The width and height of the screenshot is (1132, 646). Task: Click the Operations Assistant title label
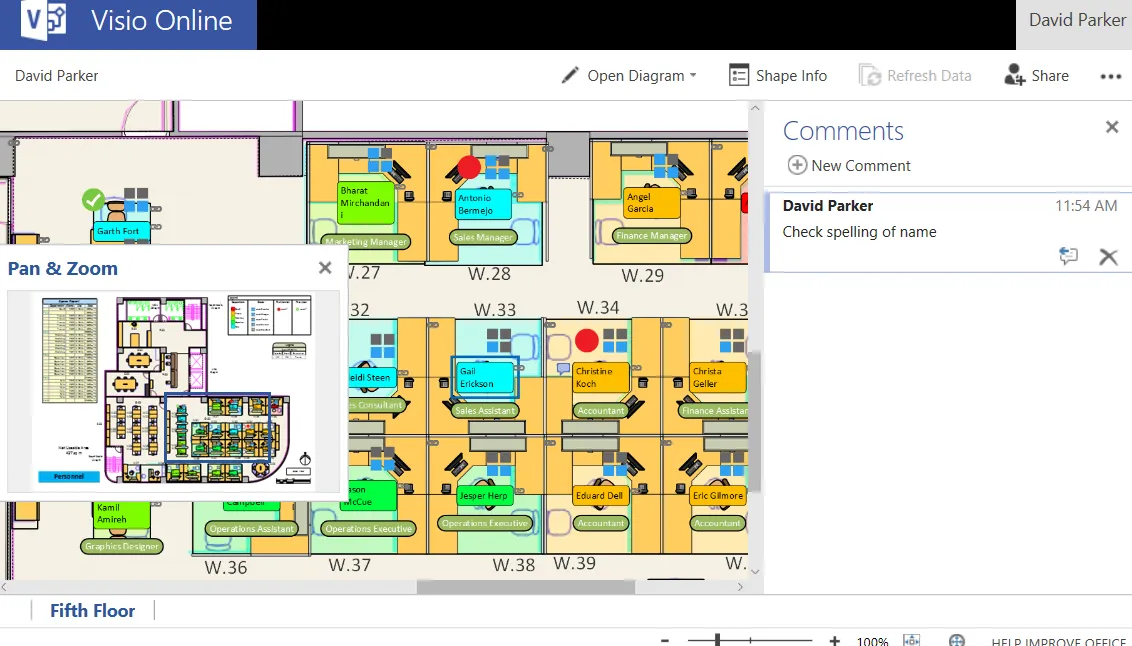click(251, 528)
